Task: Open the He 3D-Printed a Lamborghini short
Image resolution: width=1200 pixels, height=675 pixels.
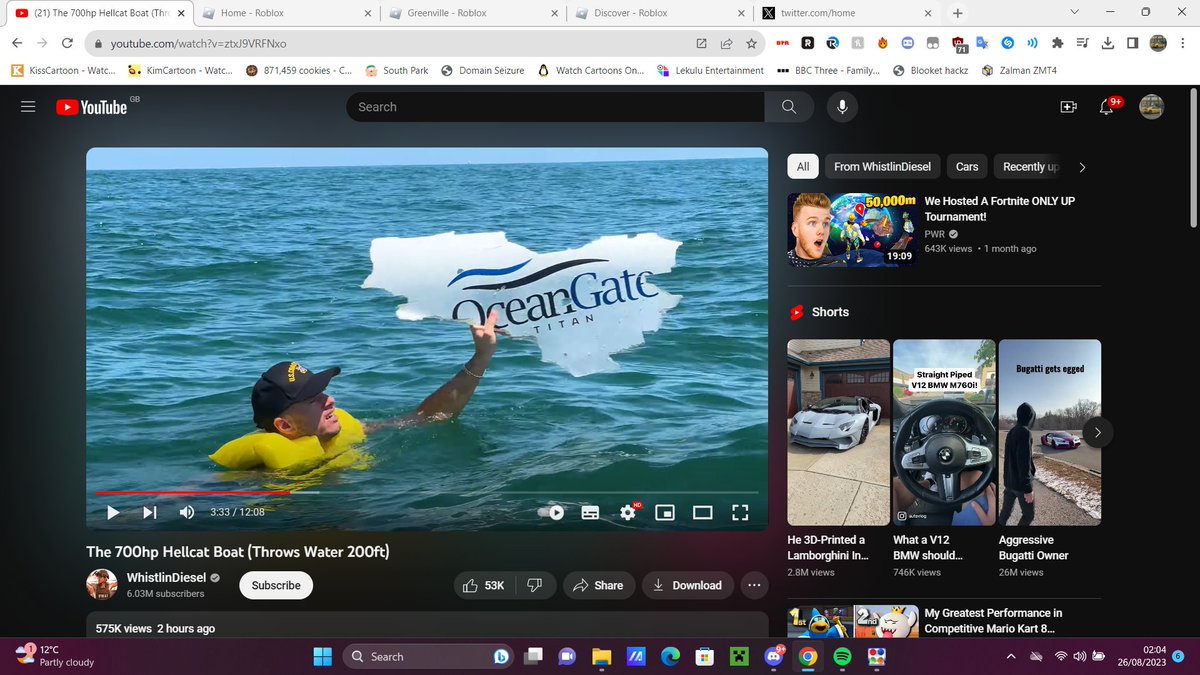Action: click(838, 432)
